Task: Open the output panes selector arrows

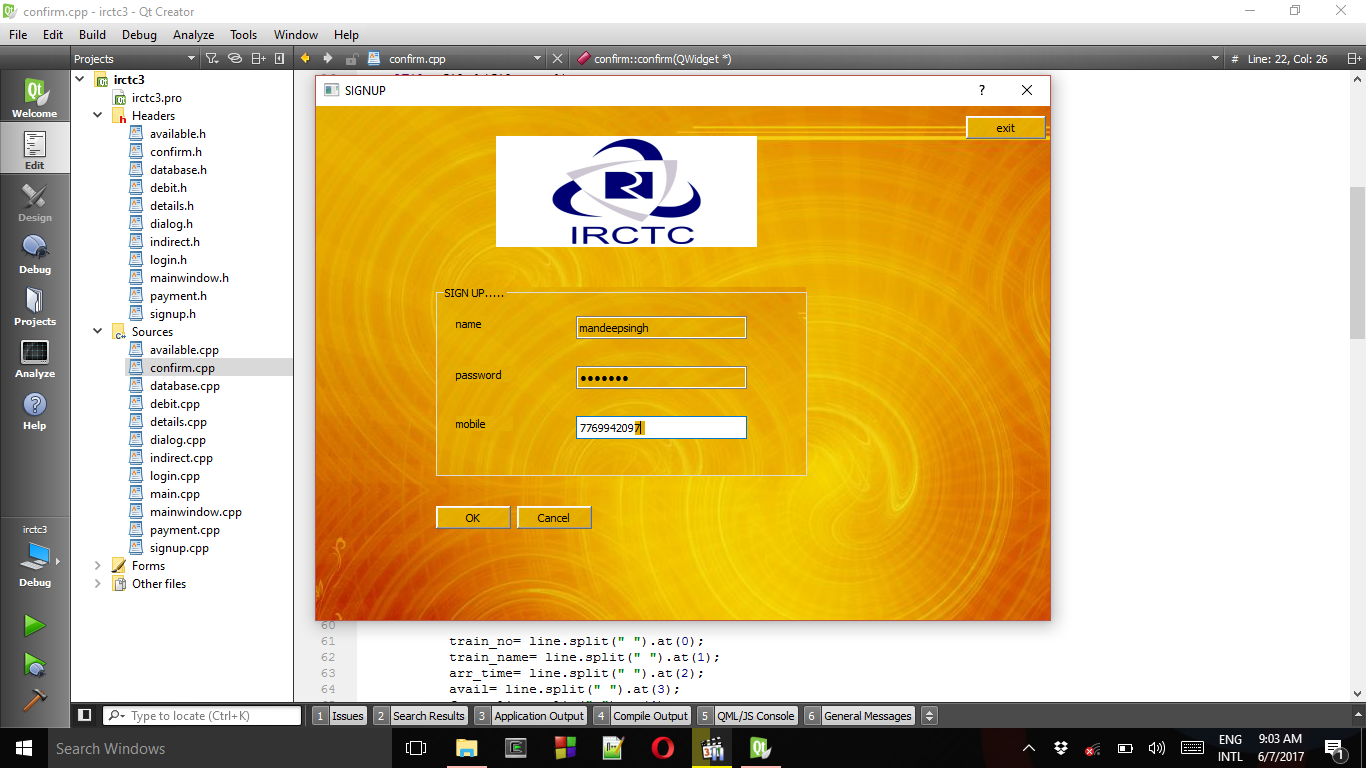Action: 929,716
